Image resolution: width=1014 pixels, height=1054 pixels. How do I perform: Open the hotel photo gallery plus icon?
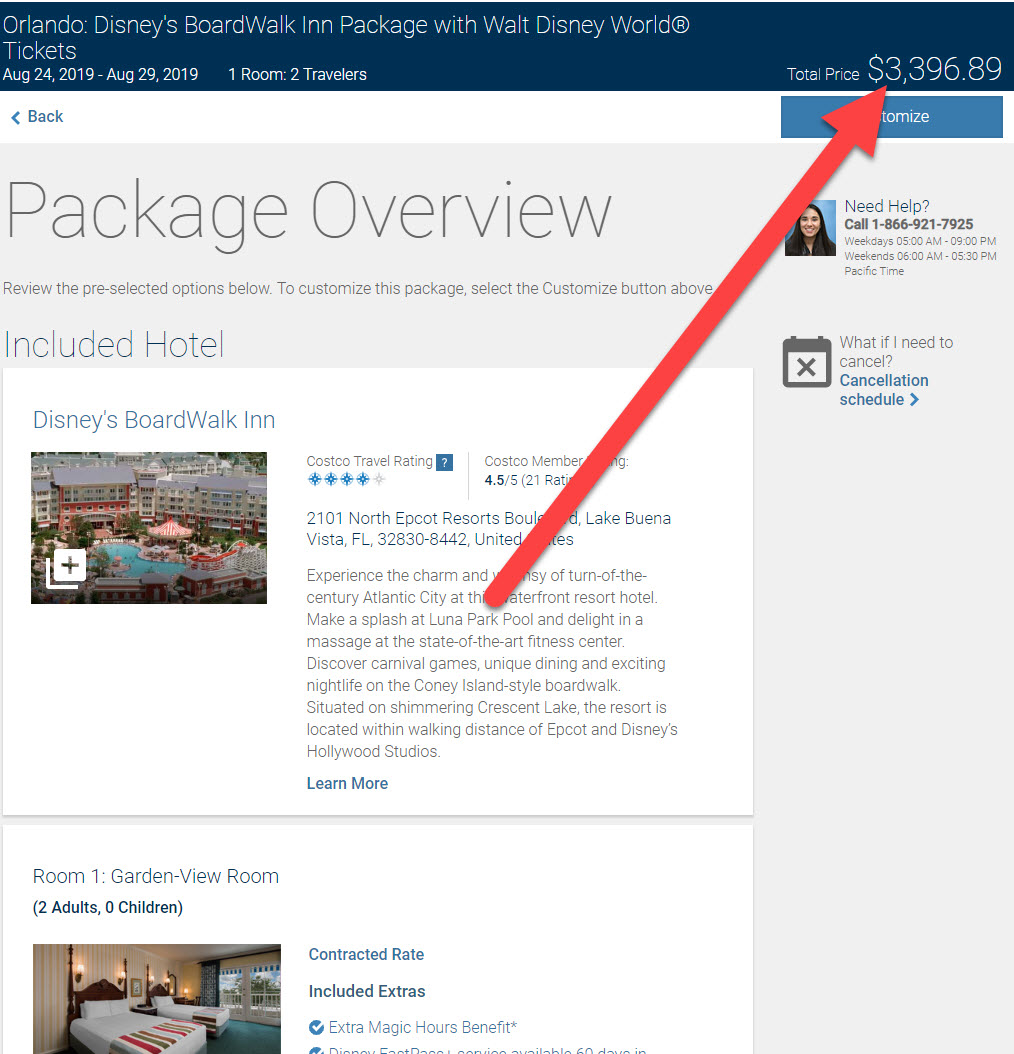66,568
